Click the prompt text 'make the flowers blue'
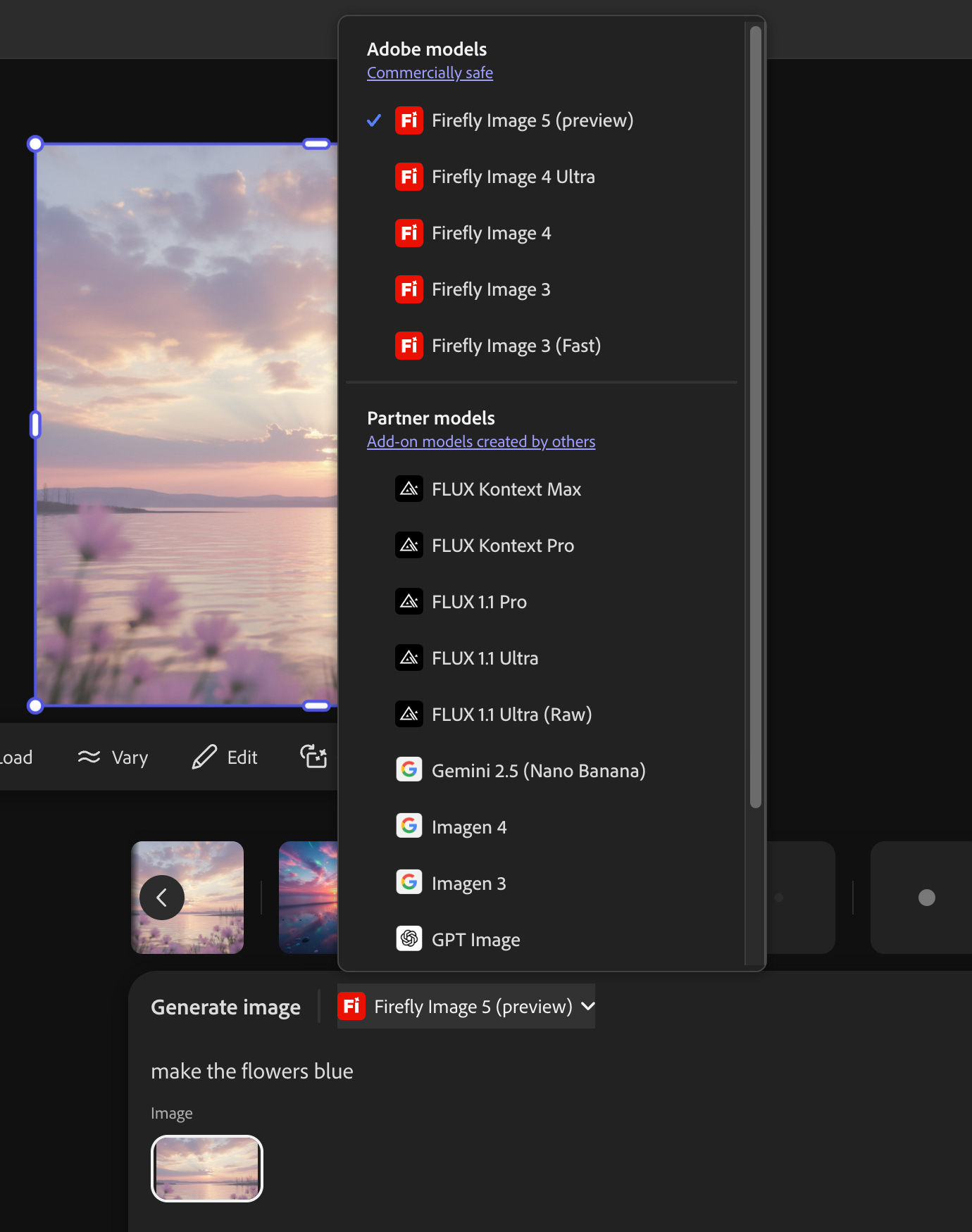 click(x=252, y=1071)
